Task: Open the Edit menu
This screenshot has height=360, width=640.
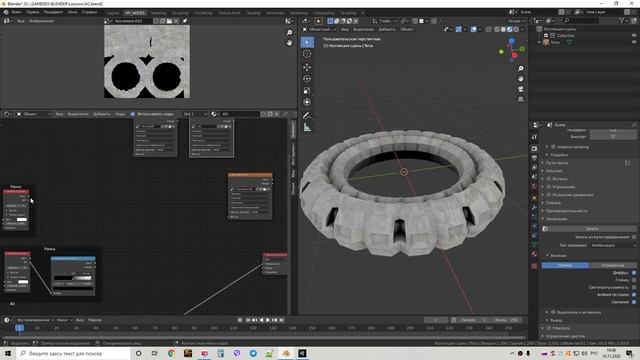Action: click(x=33, y=12)
